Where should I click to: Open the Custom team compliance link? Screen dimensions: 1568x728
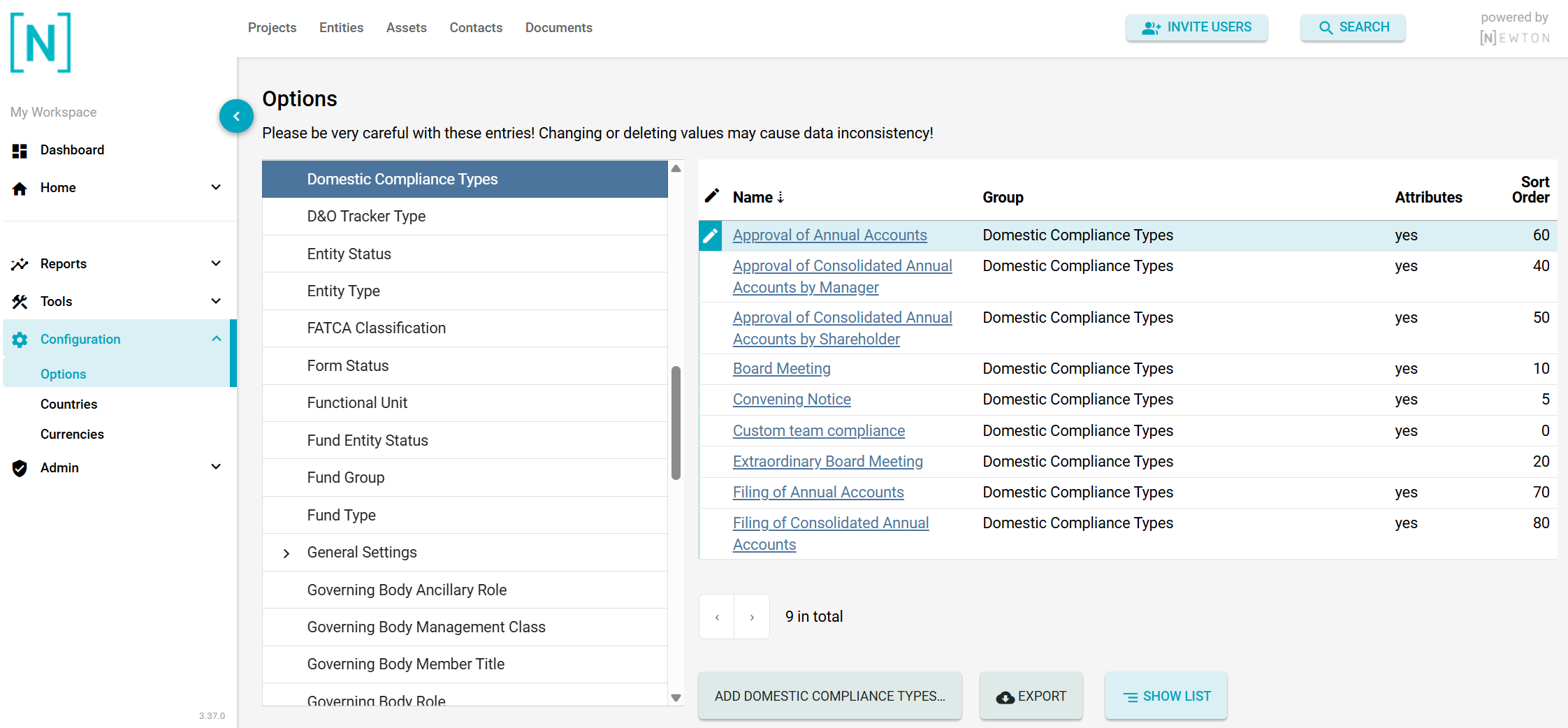coord(818,431)
